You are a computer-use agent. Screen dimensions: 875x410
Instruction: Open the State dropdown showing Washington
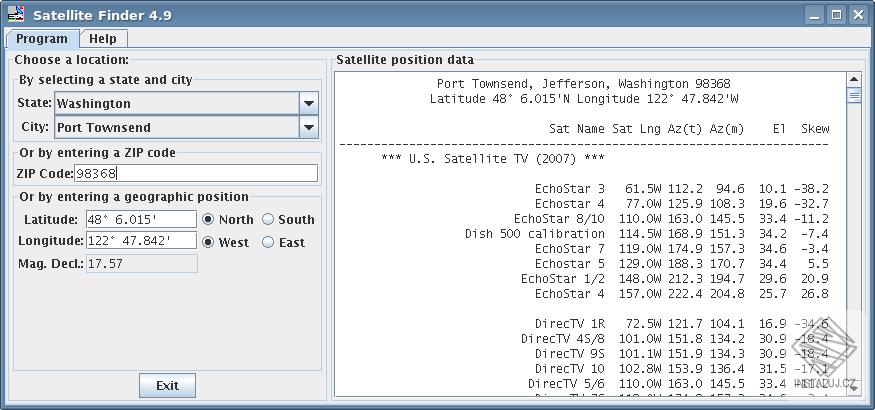[x=186, y=103]
